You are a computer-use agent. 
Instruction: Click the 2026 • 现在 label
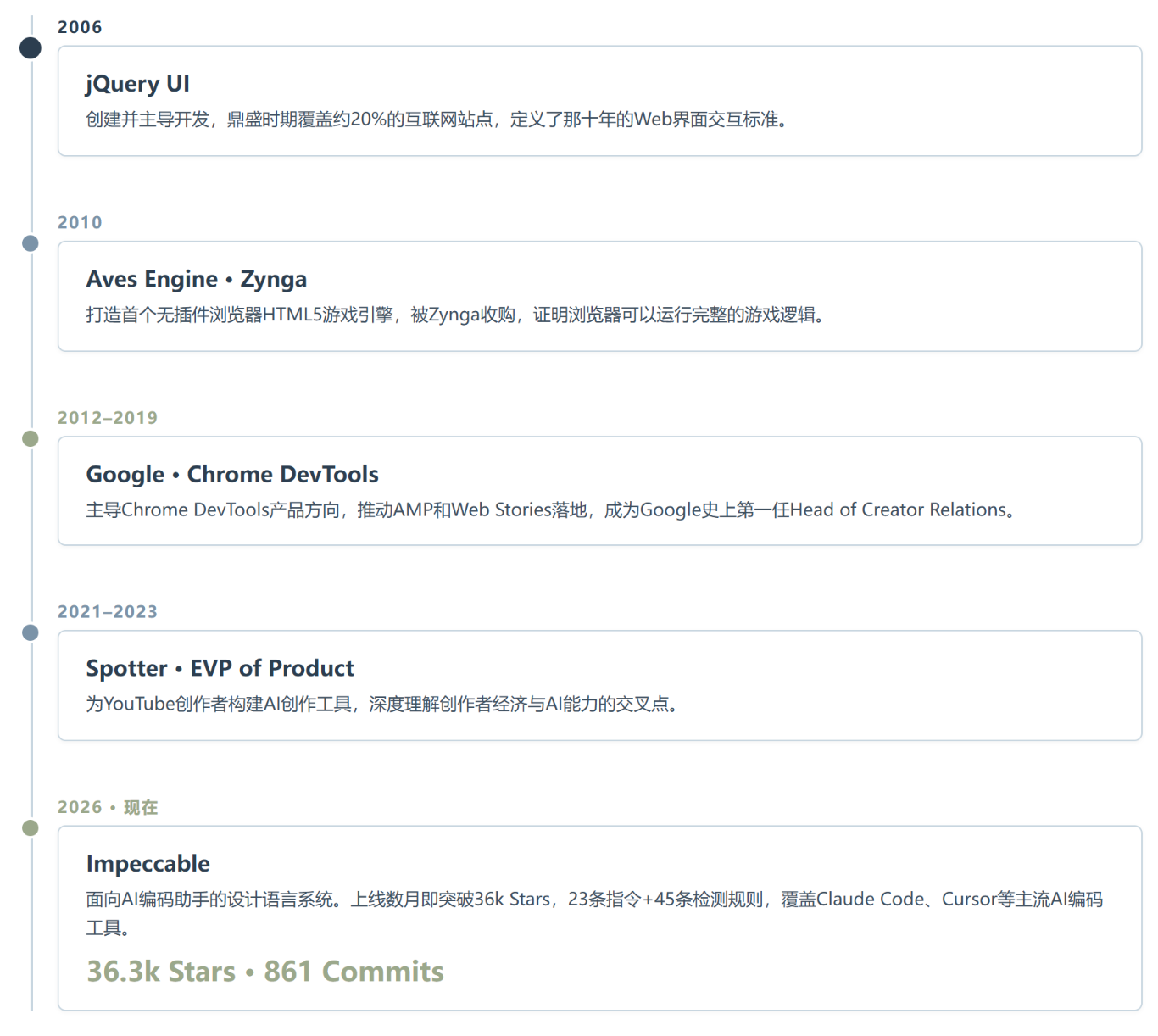[x=108, y=807]
